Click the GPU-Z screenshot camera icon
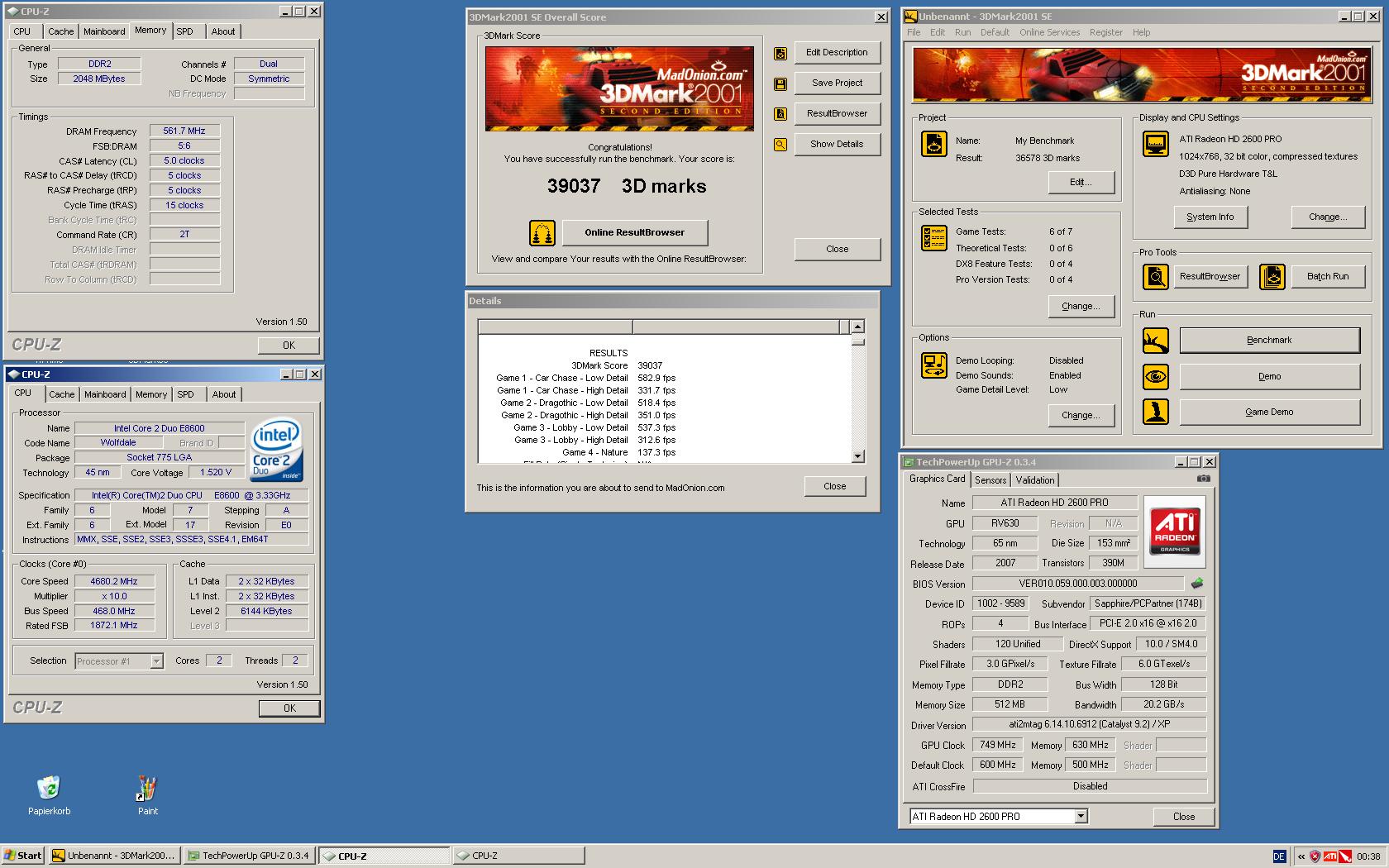The height and width of the screenshot is (868, 1389). (x=1203, y=479)
